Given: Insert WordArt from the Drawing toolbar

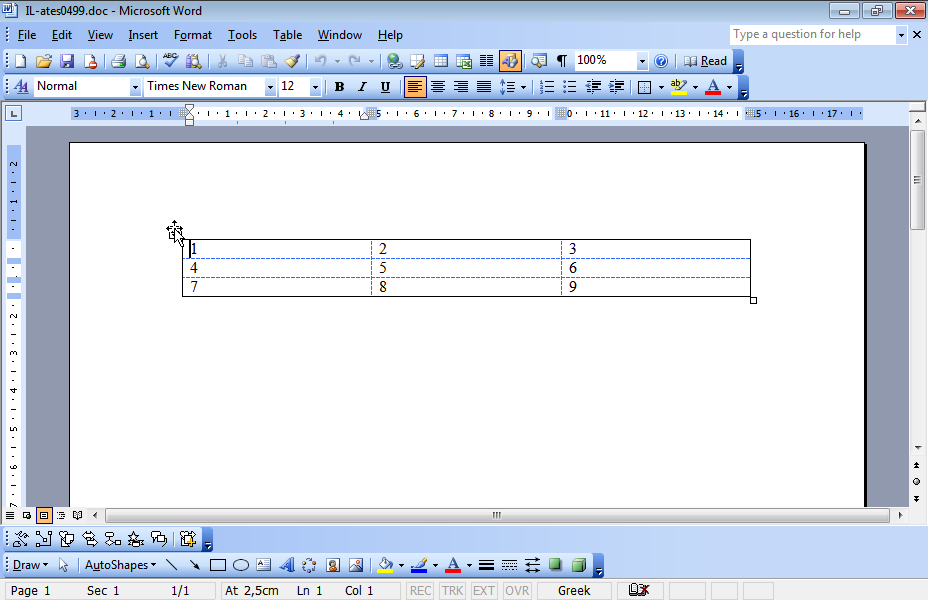Looking at the screenshot, I should [287, 565].
